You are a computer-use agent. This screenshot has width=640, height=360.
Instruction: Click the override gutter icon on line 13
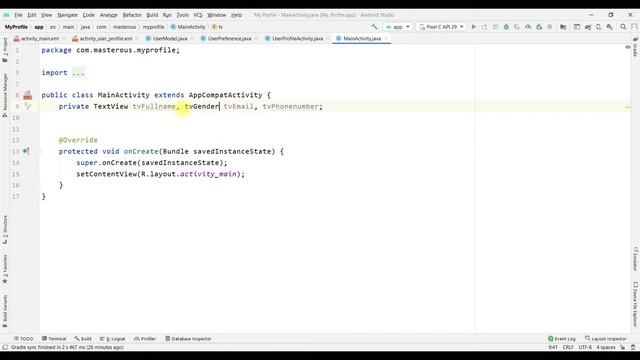click(x=26, y=151)
